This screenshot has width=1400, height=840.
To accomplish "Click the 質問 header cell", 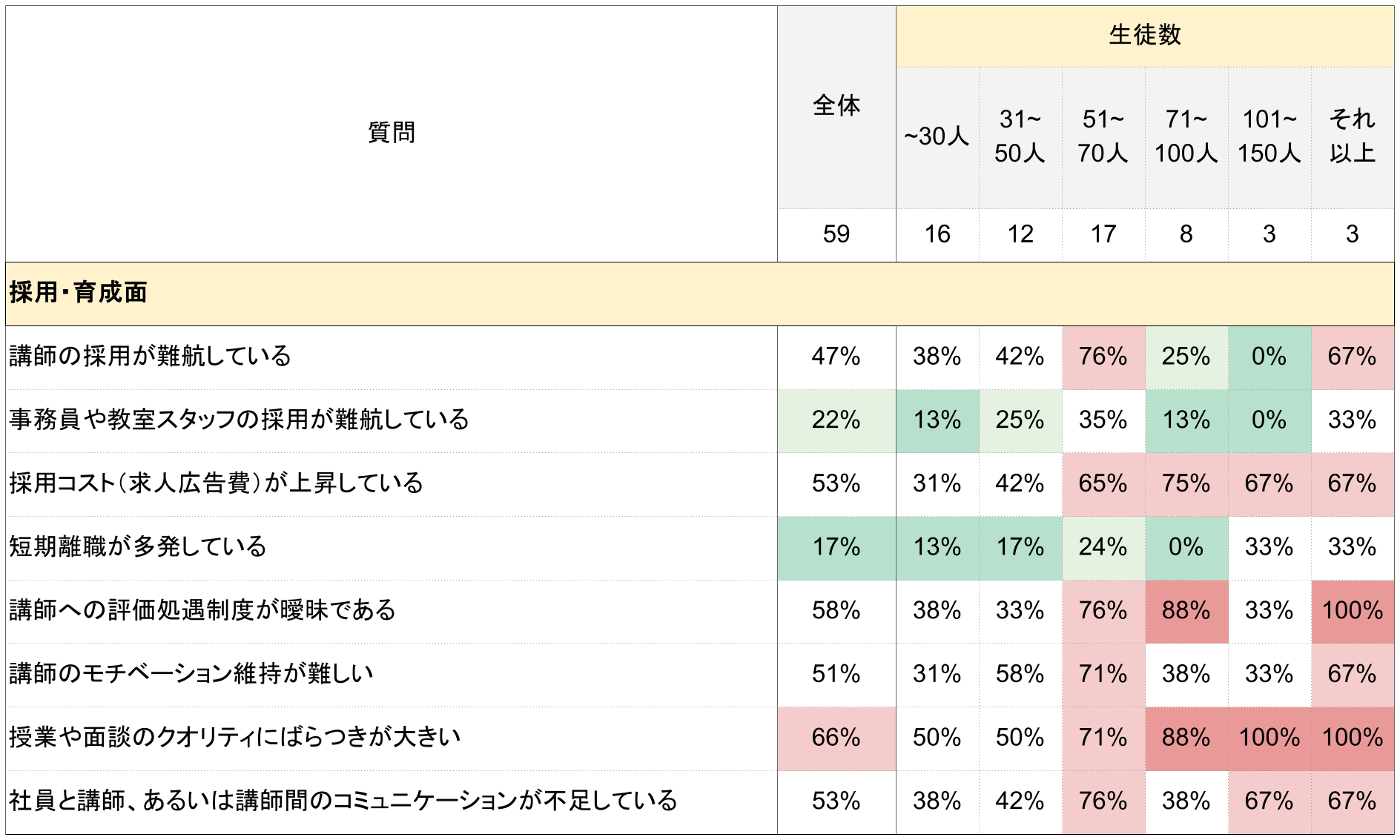I will 391,133.
